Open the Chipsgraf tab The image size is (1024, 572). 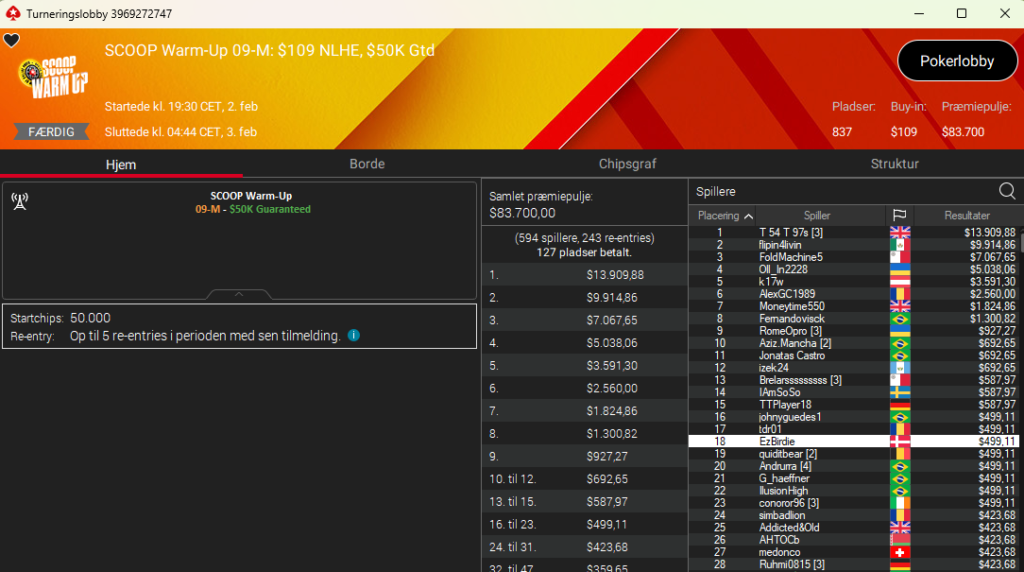tap(627, 164)
